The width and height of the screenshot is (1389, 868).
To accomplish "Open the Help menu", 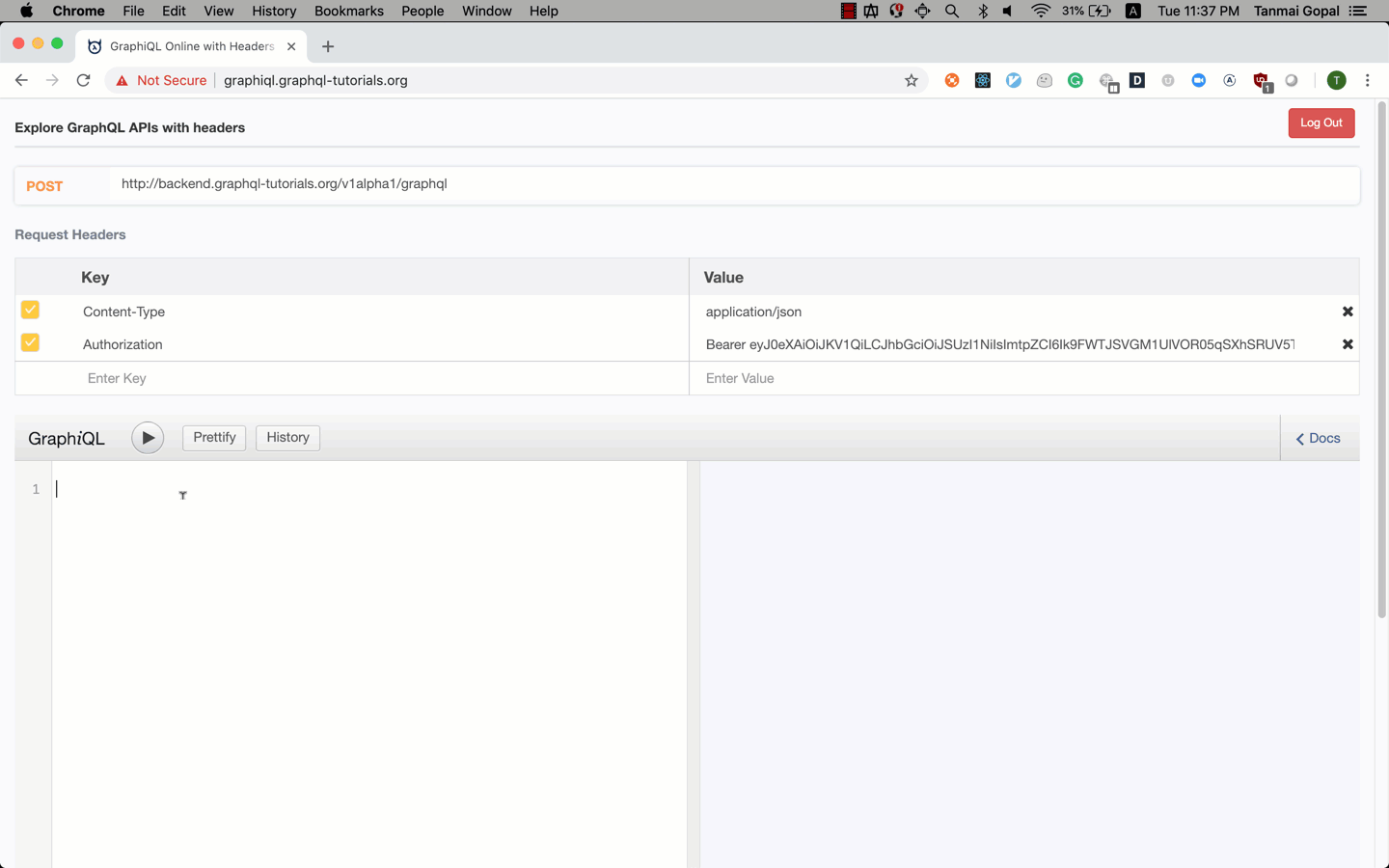I will (x=544, y=11).
